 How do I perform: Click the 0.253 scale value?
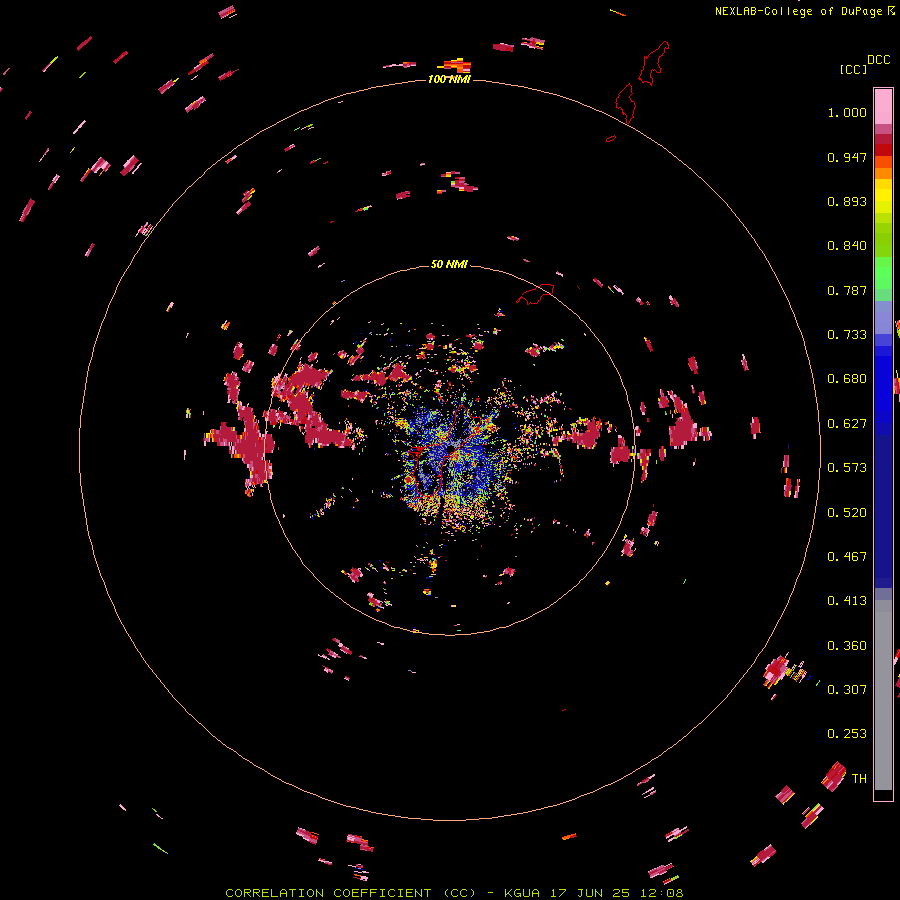coord(847,734)
